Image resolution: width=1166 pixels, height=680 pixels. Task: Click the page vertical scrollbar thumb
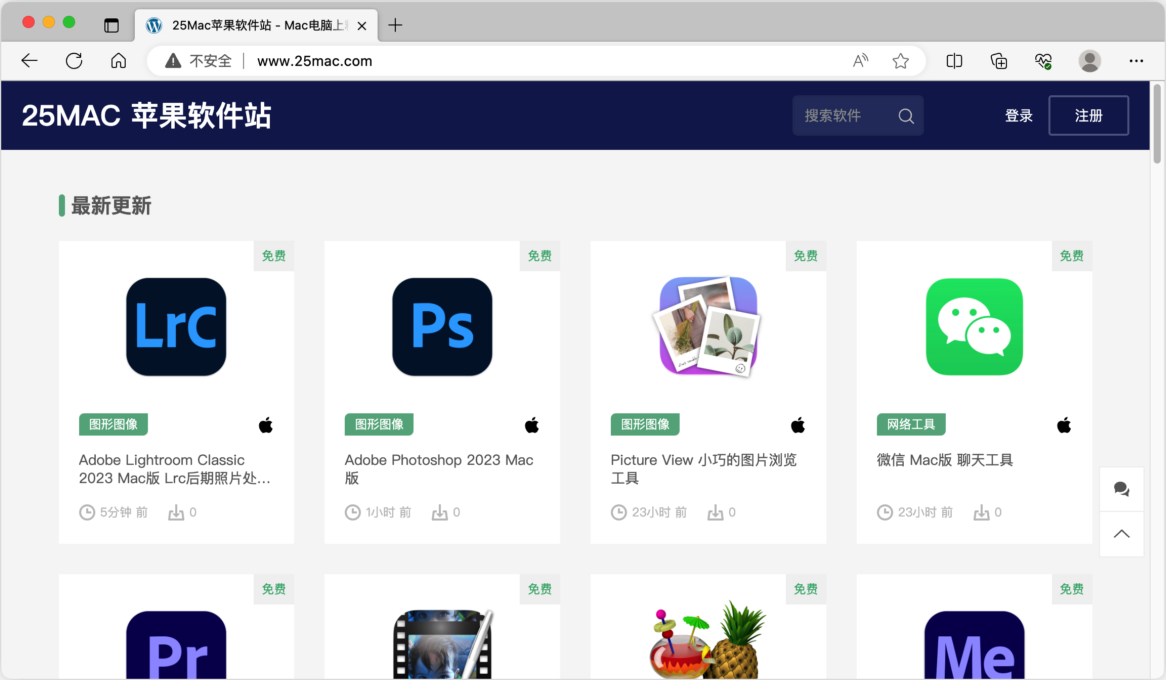pyautogui.click(x=1156, y=123)
